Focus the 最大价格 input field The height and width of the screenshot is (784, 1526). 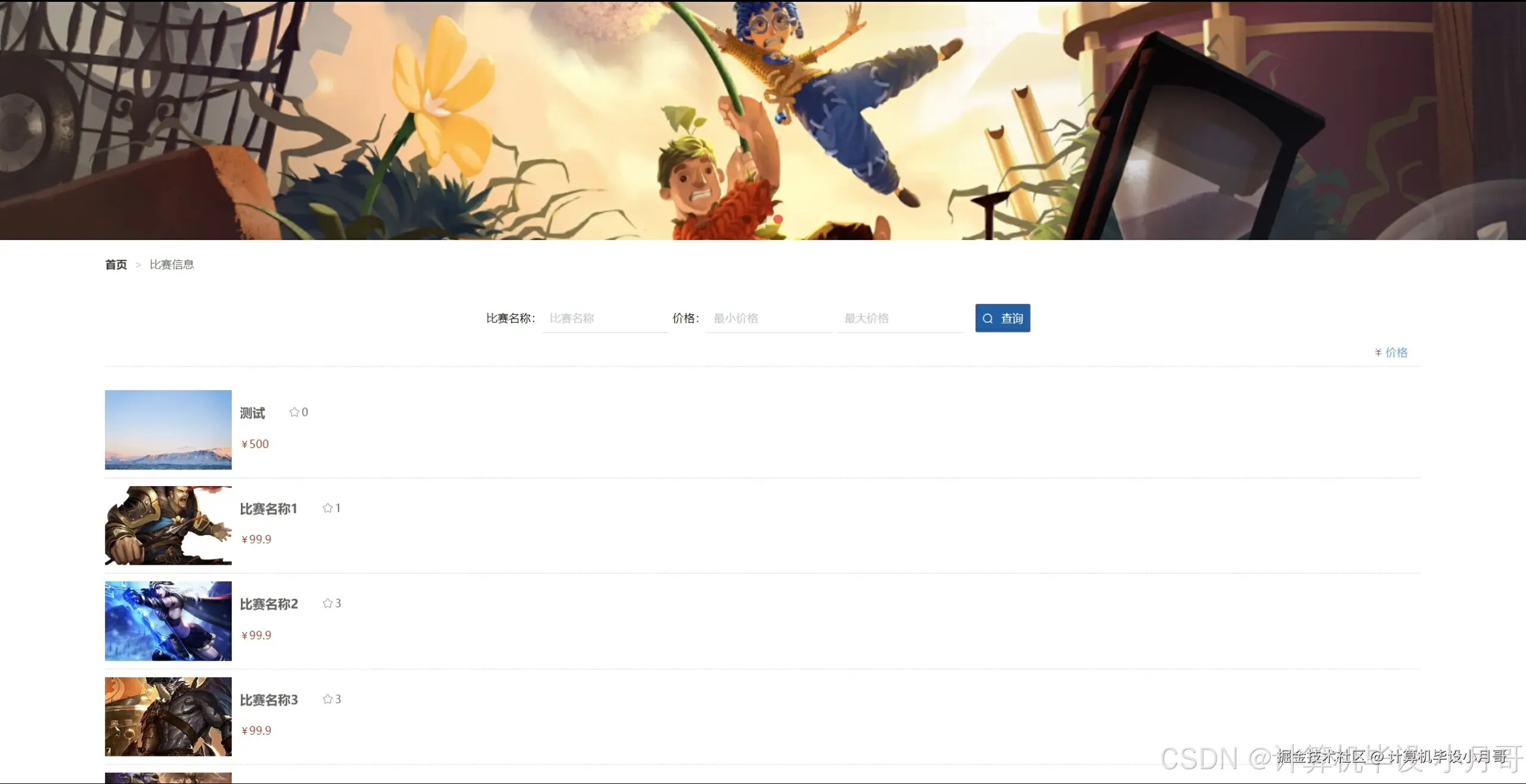pyautogui.click(x=900, y=318)
